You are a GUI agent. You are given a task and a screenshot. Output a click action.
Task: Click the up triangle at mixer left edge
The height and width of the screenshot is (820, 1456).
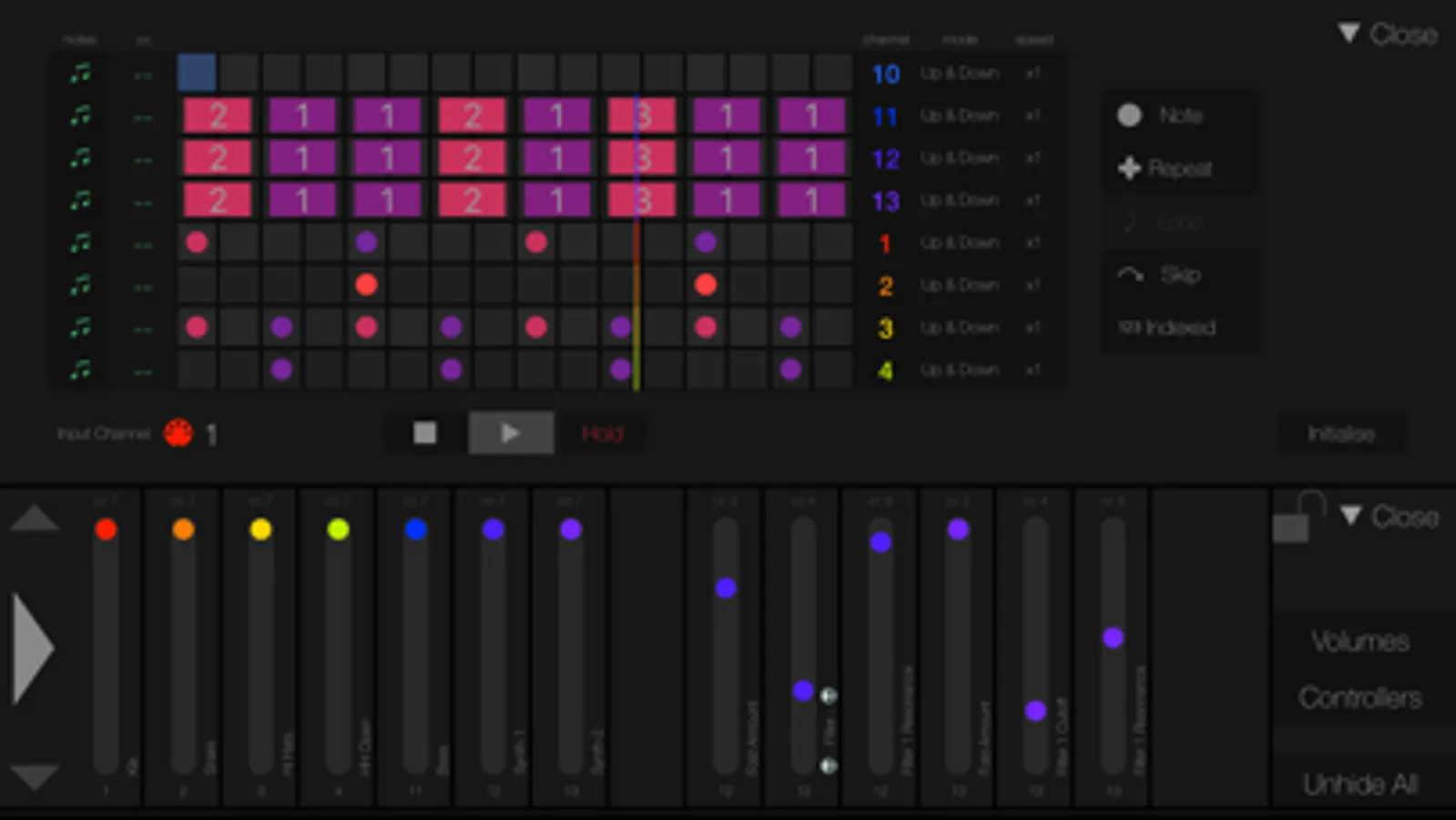35,519
